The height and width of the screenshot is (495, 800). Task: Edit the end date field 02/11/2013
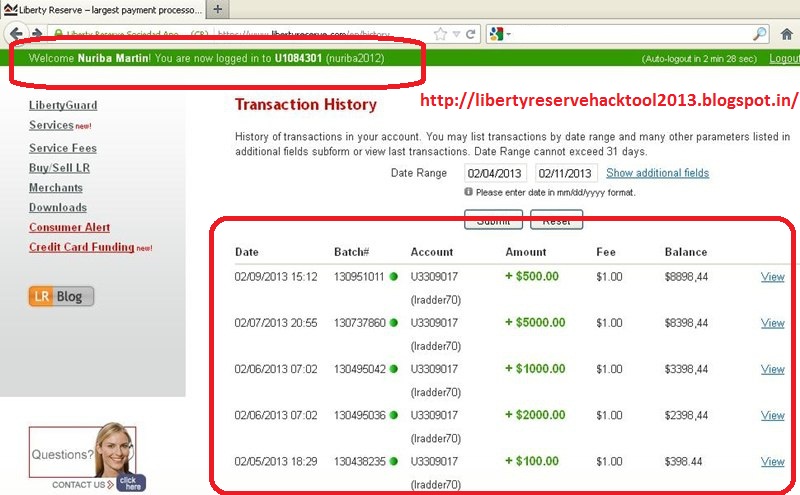pos(566,174)
